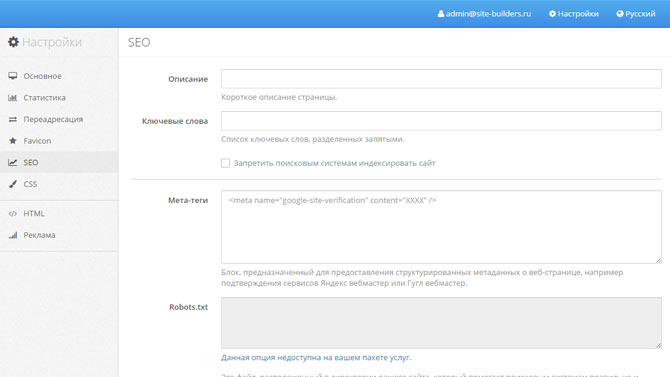Click the Ключевые слова field label
Image resolution: width=670 pixels, height=377 pixels.
(x=175, y=121)
